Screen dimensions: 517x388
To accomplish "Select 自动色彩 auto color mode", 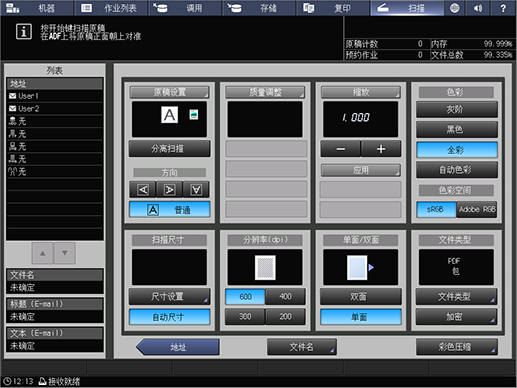I will point(457,170).
